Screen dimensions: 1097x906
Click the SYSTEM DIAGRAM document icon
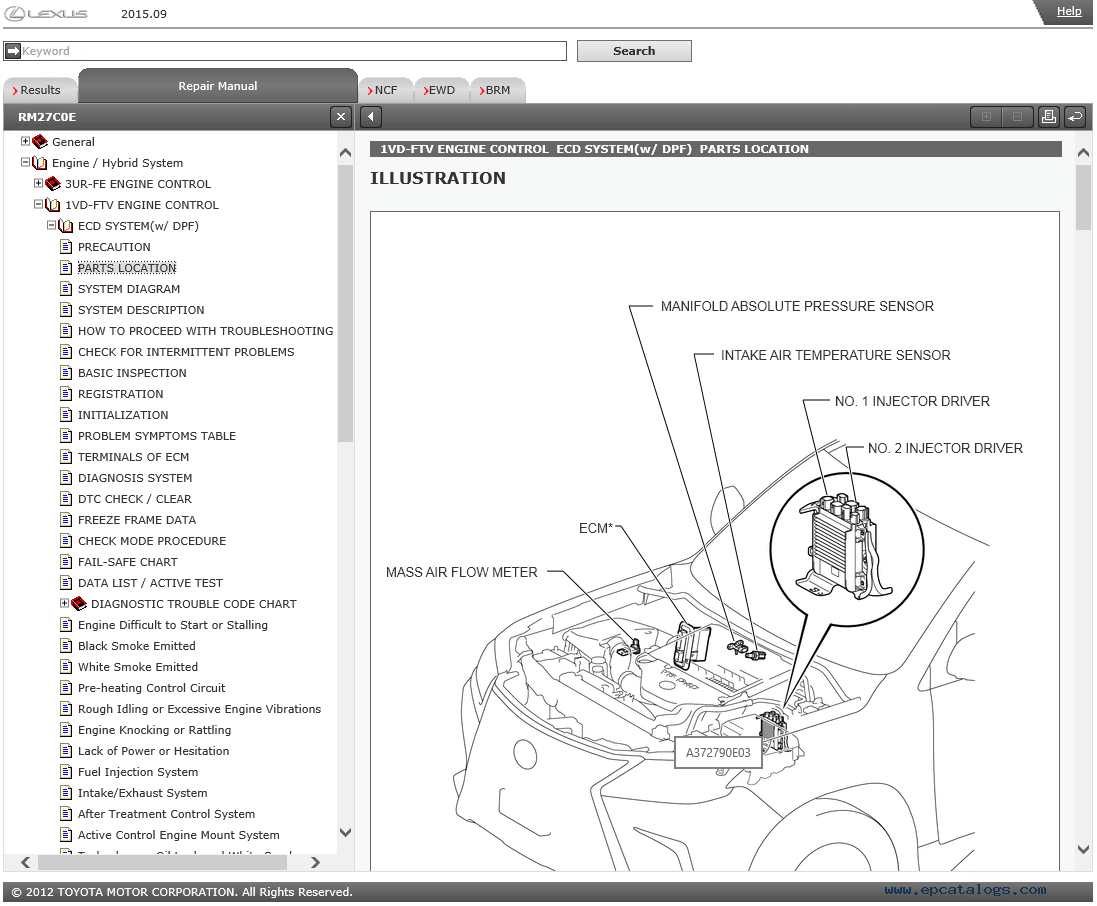(66, 289)
